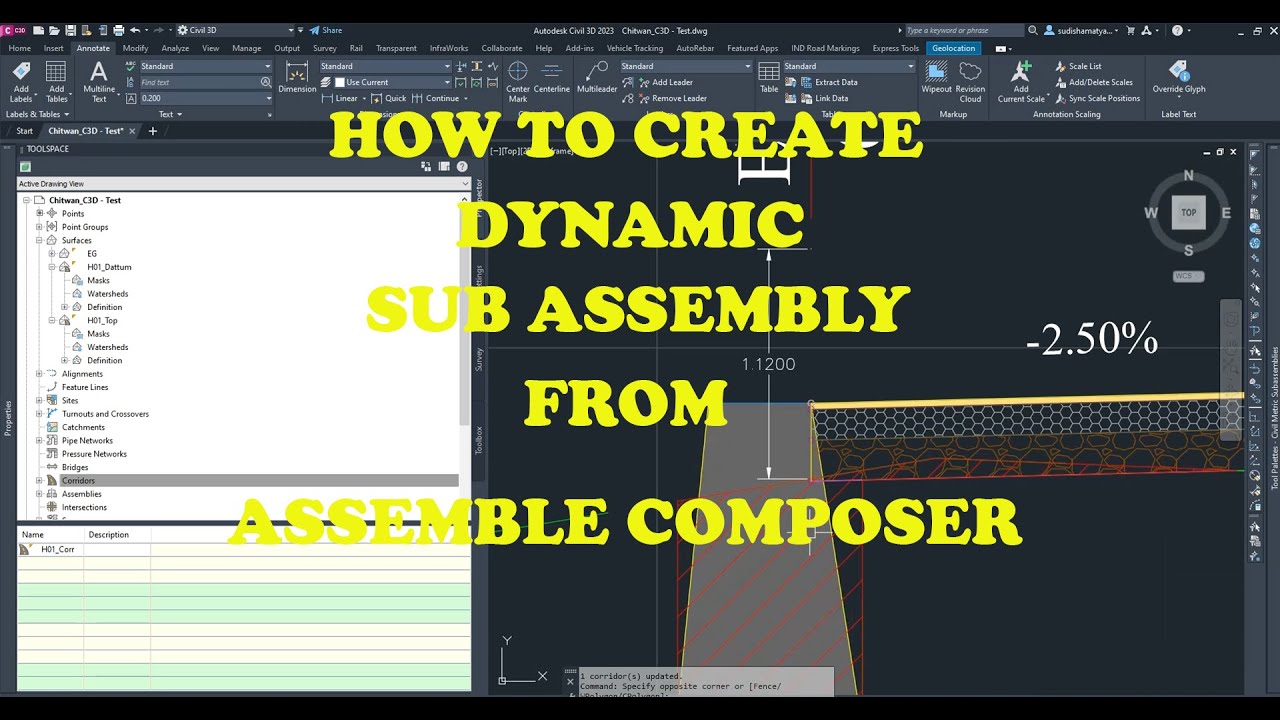The height and width of the screenshot is (720, 1280).
Task: Open the WCS coordinate system dropdown
Action: click(1188, 276)
